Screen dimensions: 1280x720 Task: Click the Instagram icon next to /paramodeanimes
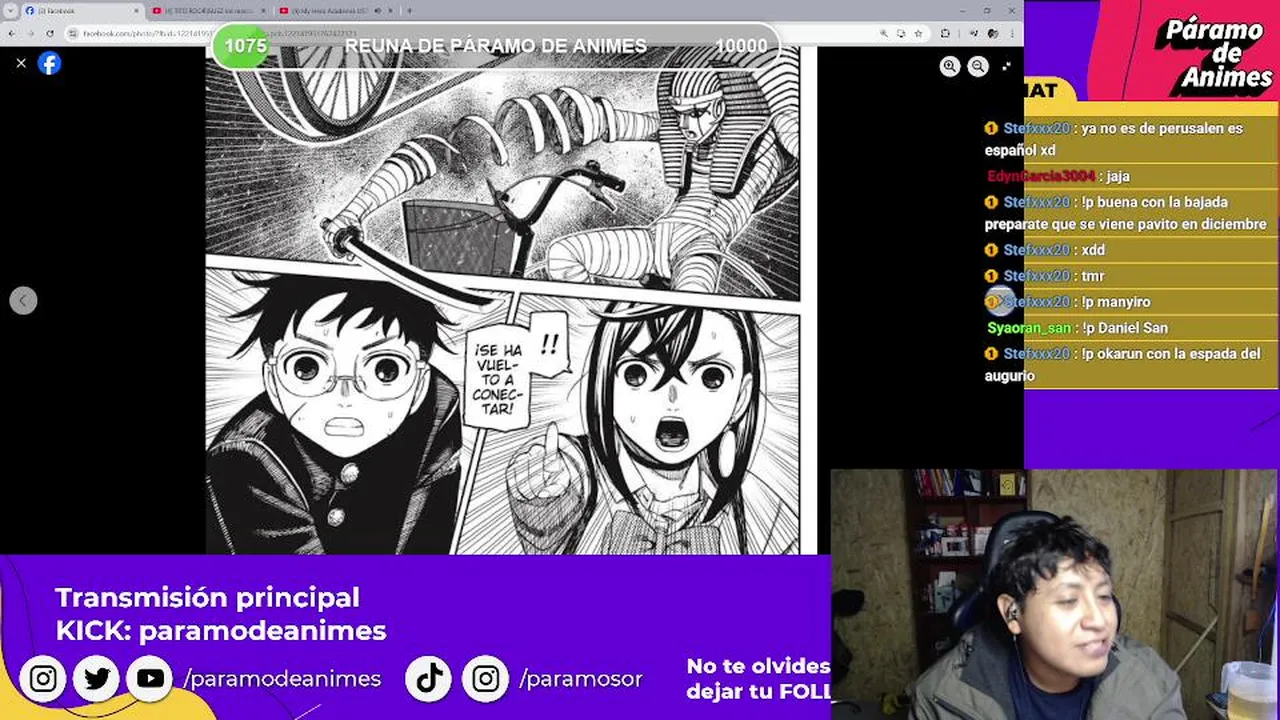(43, 679)
